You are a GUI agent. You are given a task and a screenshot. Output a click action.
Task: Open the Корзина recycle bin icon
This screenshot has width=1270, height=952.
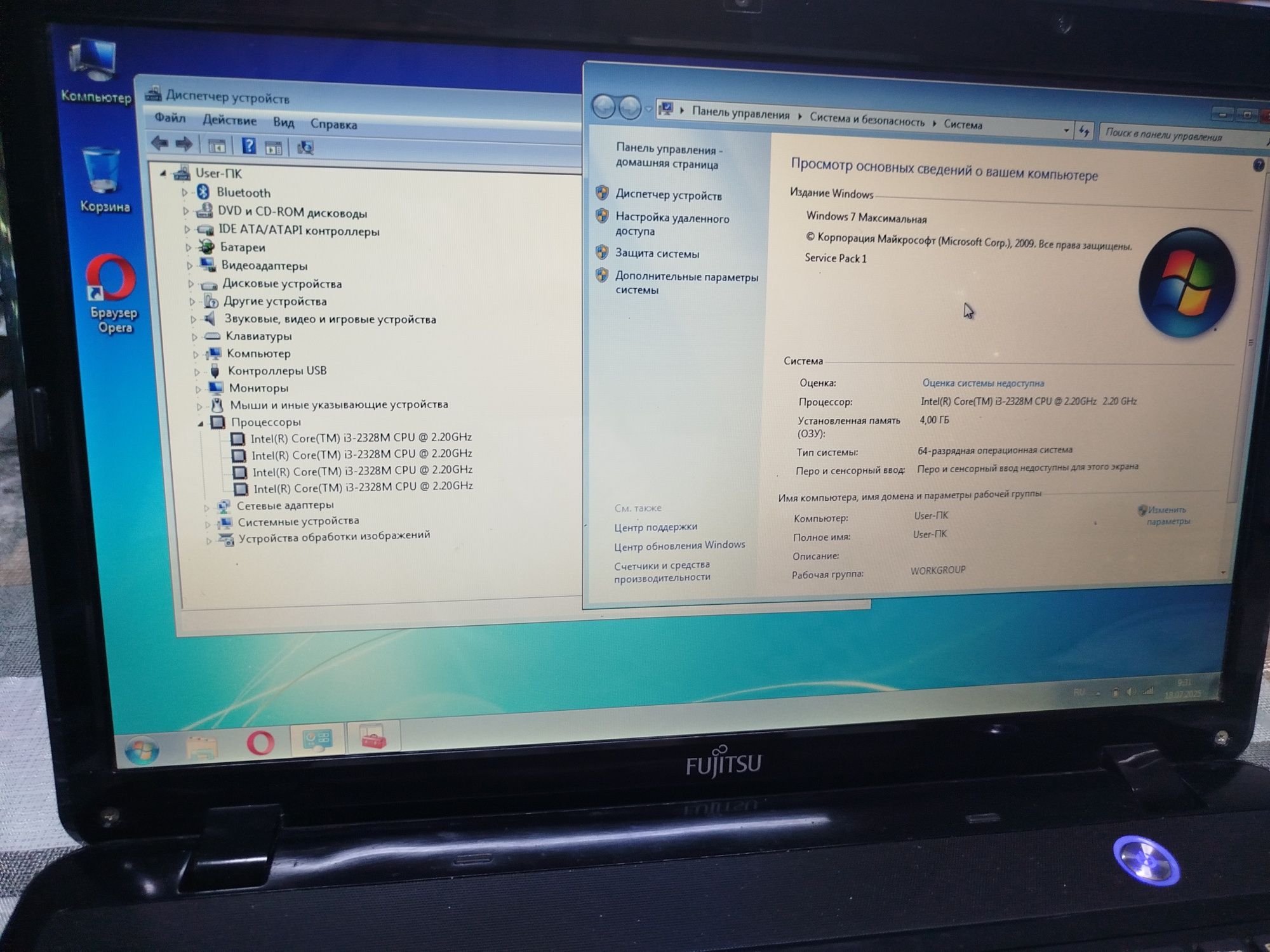104,180
